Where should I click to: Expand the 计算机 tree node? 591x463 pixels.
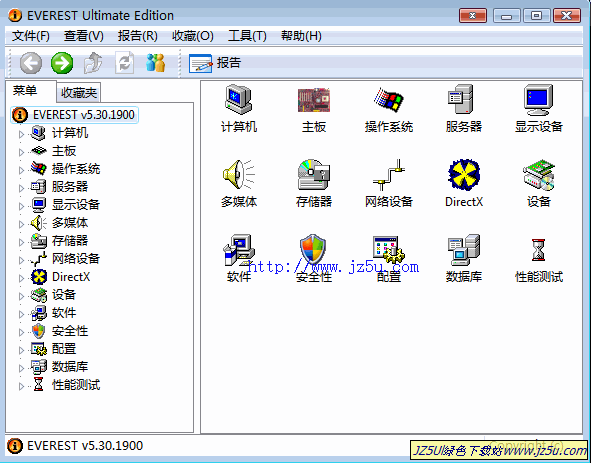[21, 134]
